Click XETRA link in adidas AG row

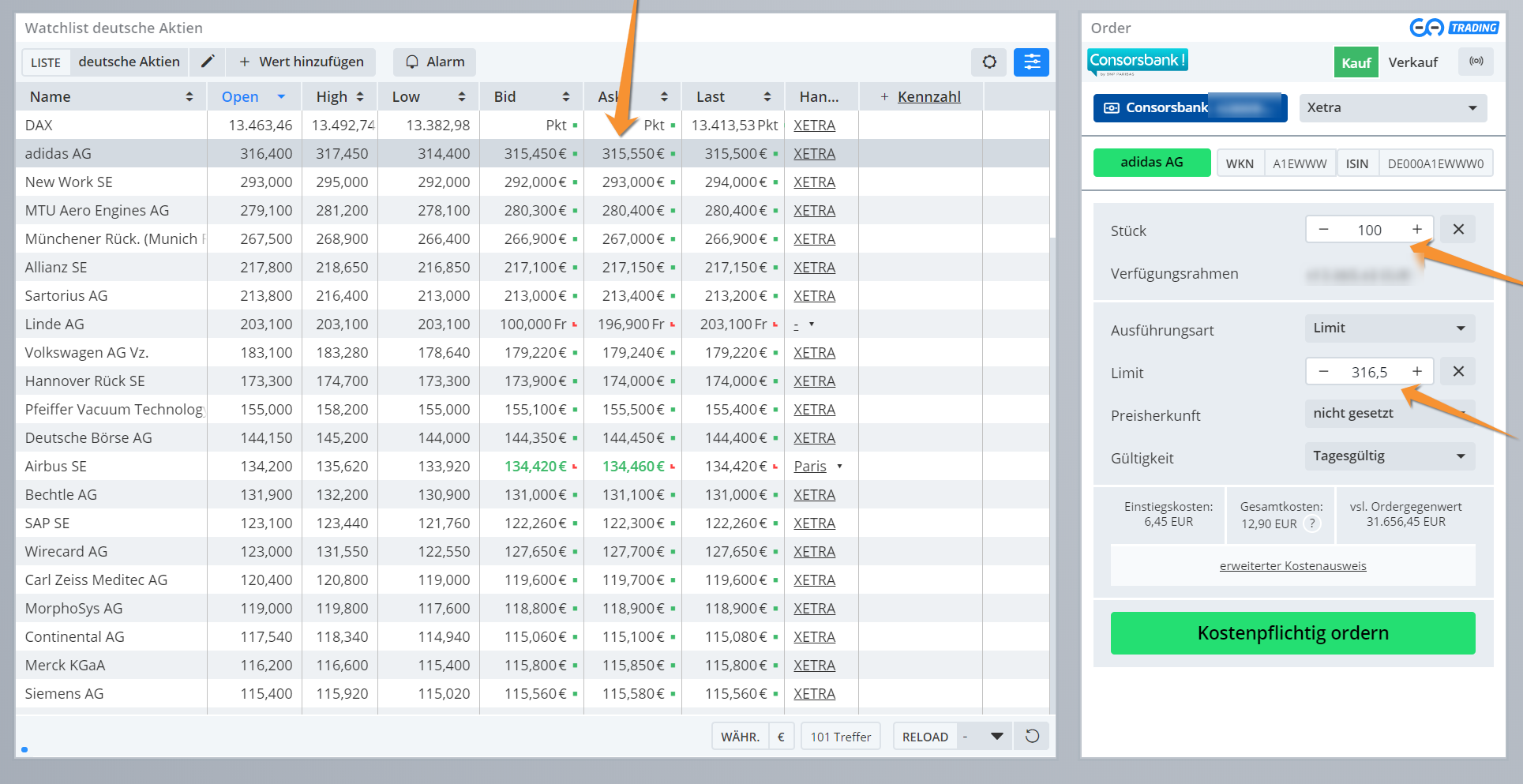(814, 153)
